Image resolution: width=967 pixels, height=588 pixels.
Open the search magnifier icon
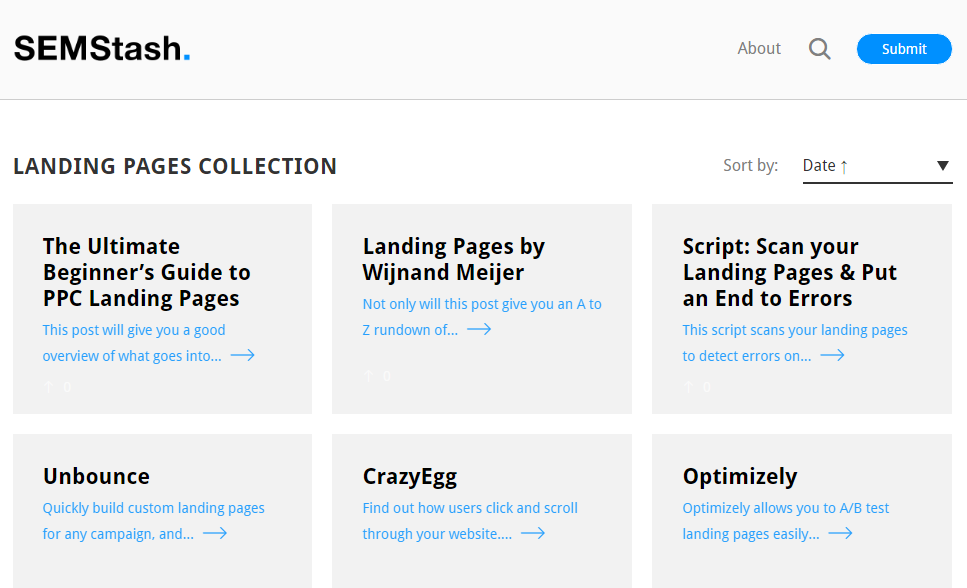pos(820,49)
